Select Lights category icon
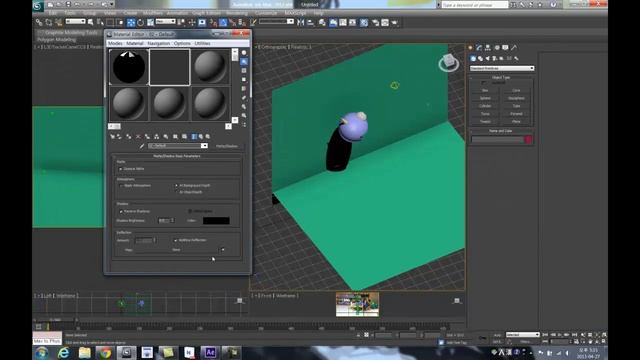Image resolution: width=640 pixels, height=360 pixels. [487, 58]
